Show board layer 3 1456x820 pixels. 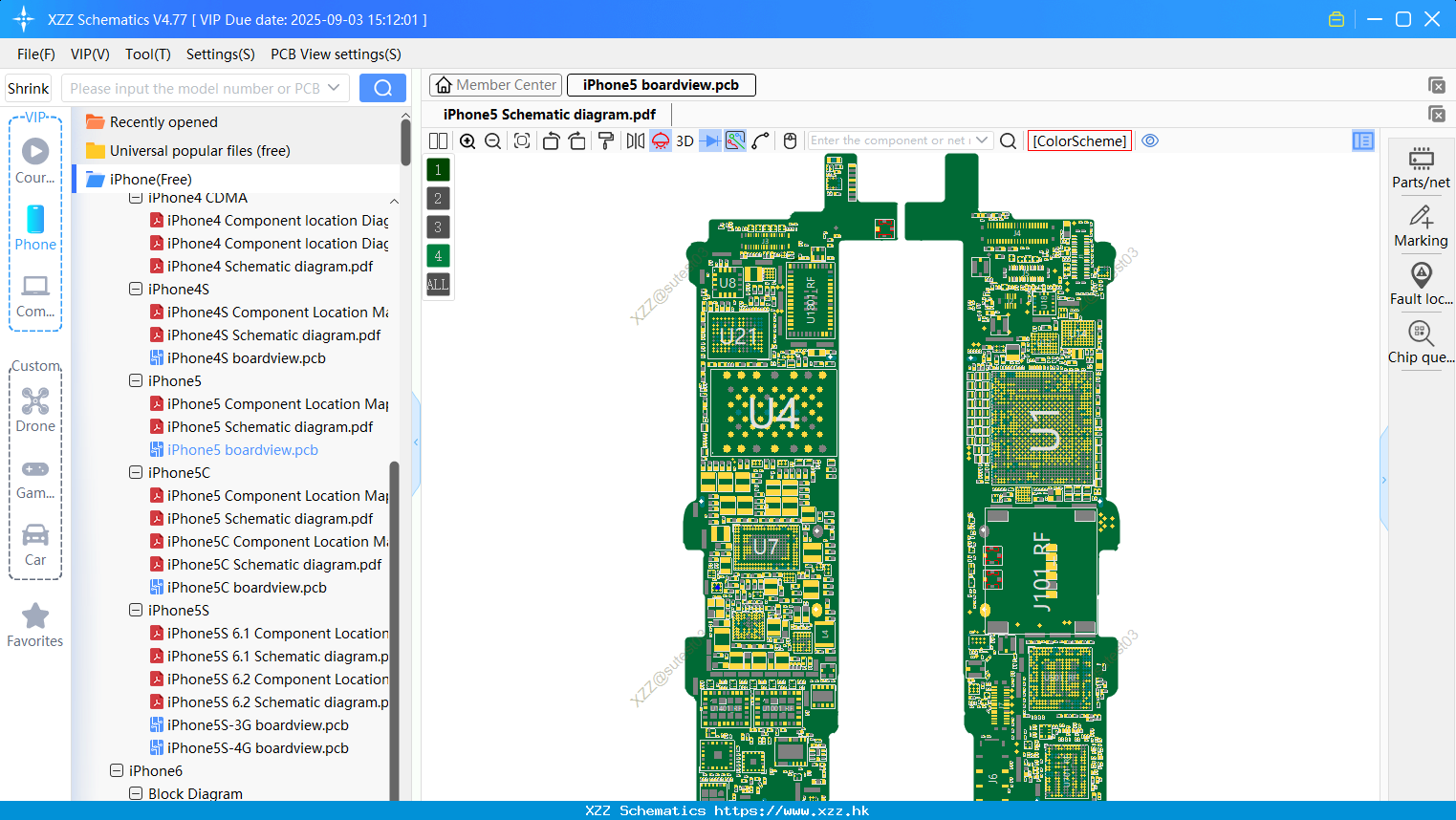click(x=438, y=227)
